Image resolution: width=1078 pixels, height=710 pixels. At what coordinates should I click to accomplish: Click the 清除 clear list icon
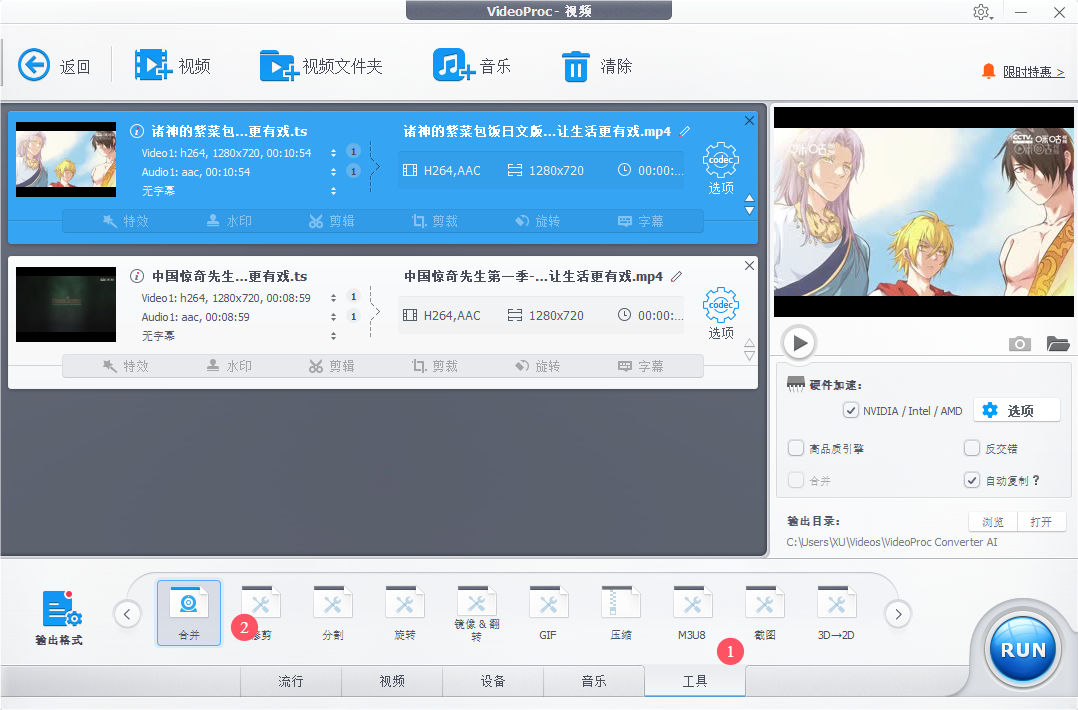point(576,65)
